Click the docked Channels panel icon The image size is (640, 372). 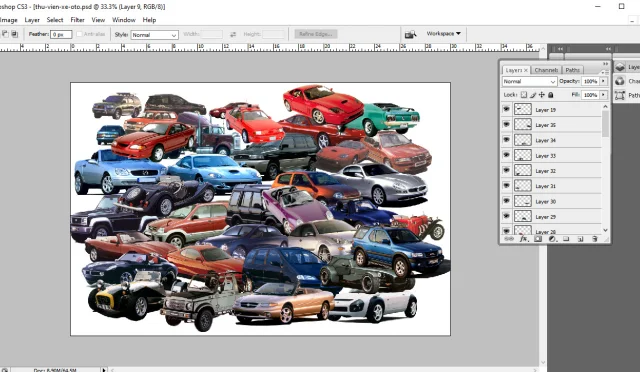tap(620, 81)
